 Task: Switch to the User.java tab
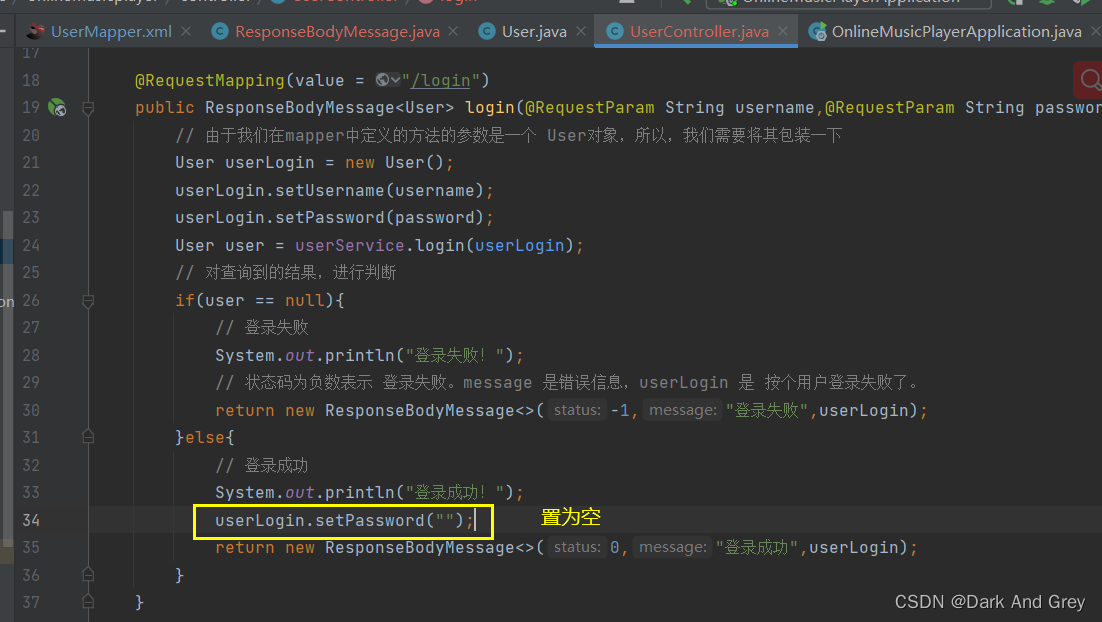click(x=534, y=32)
